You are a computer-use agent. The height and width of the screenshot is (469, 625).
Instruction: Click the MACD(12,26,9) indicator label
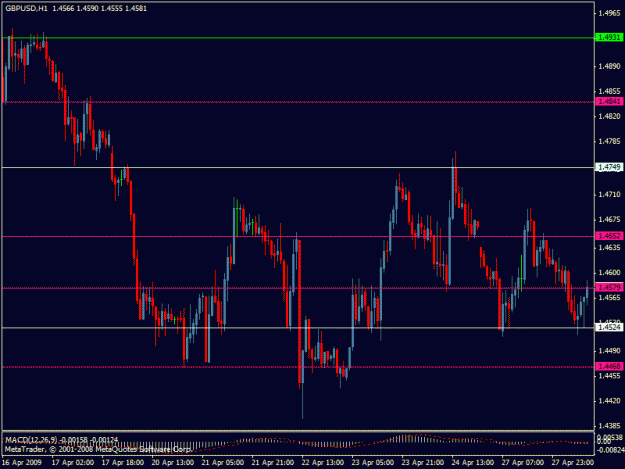32,440
